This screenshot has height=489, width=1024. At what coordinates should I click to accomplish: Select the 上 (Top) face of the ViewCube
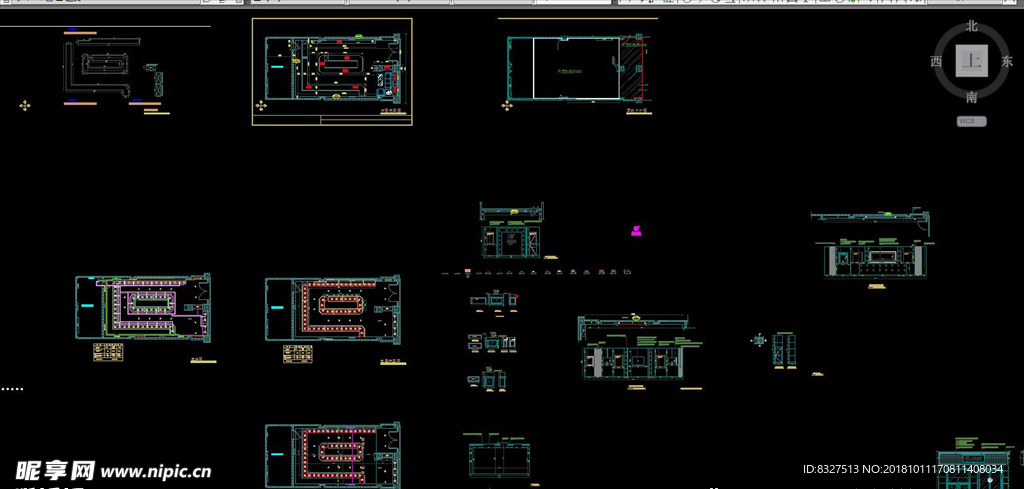tap(971, 62)
